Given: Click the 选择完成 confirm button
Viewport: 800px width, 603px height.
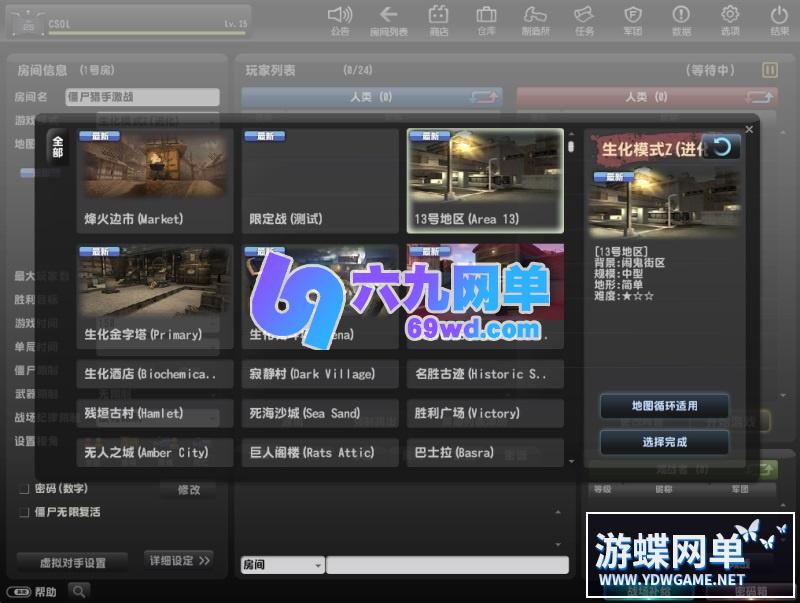Looking at the screenshot, I should click(664, 442).
